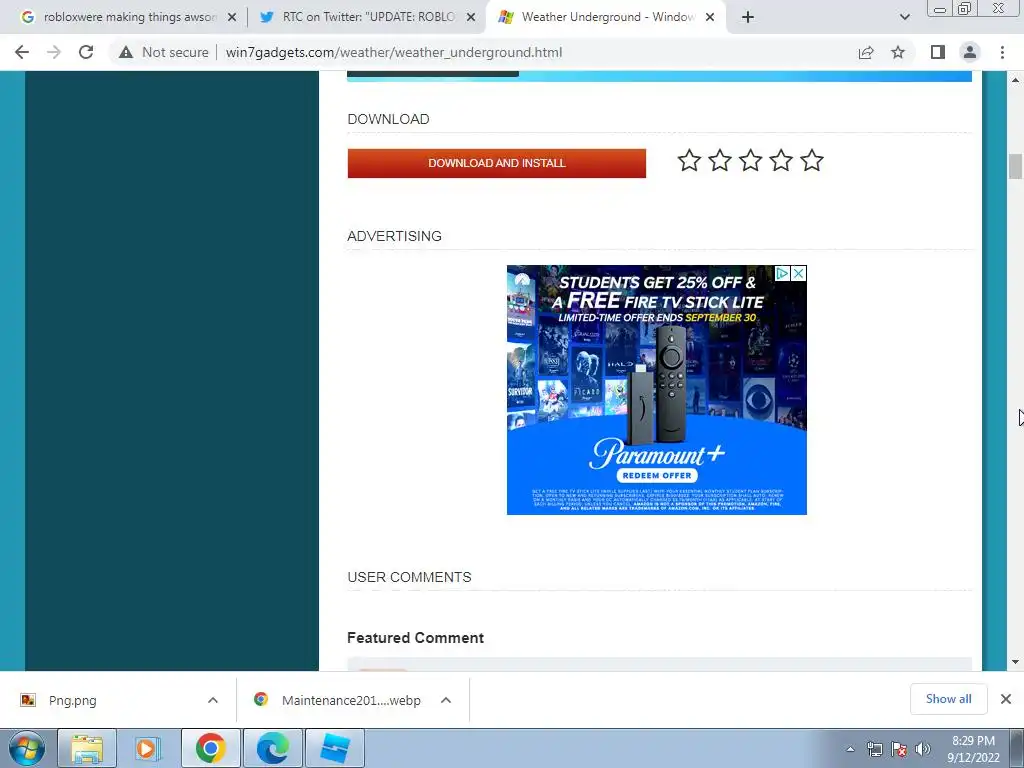The width and height of the screenshot is (1024, 768).
Task: Click Chrome icon in taskbar
Action: click(x=210, y=748)
